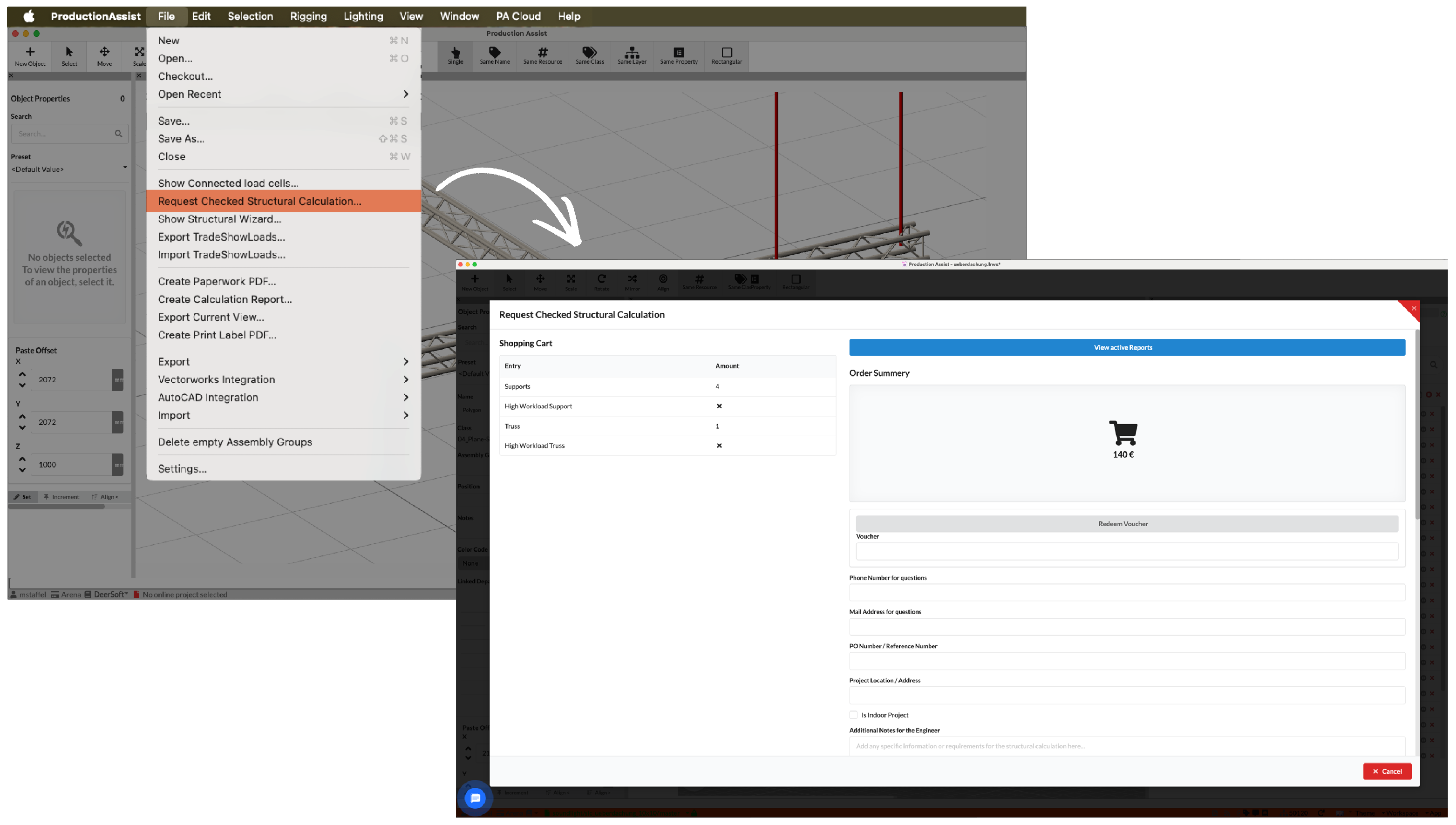Select the New Object tool

pos(29,55)
